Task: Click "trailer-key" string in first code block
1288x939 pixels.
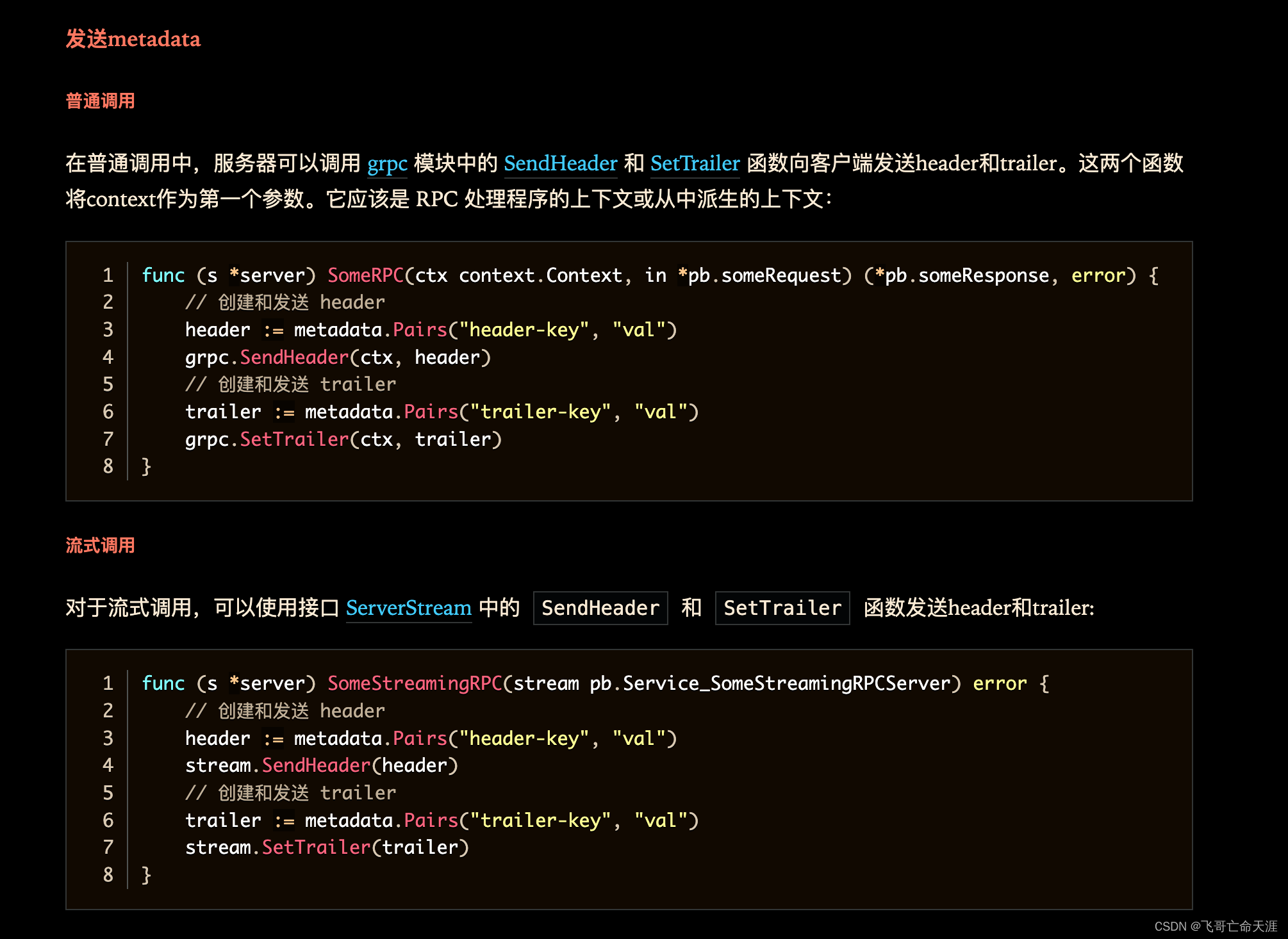Action: pos(541,412)
